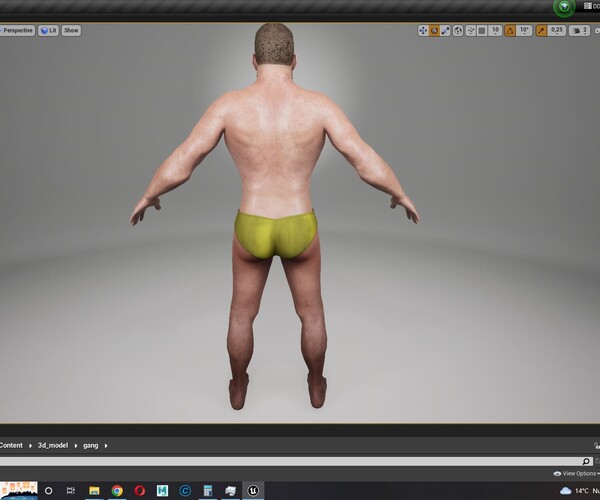Screen dimensions: 600x500
Task: Navigate to 3d_model folder in breadcrumb
Action: [53, 445]
